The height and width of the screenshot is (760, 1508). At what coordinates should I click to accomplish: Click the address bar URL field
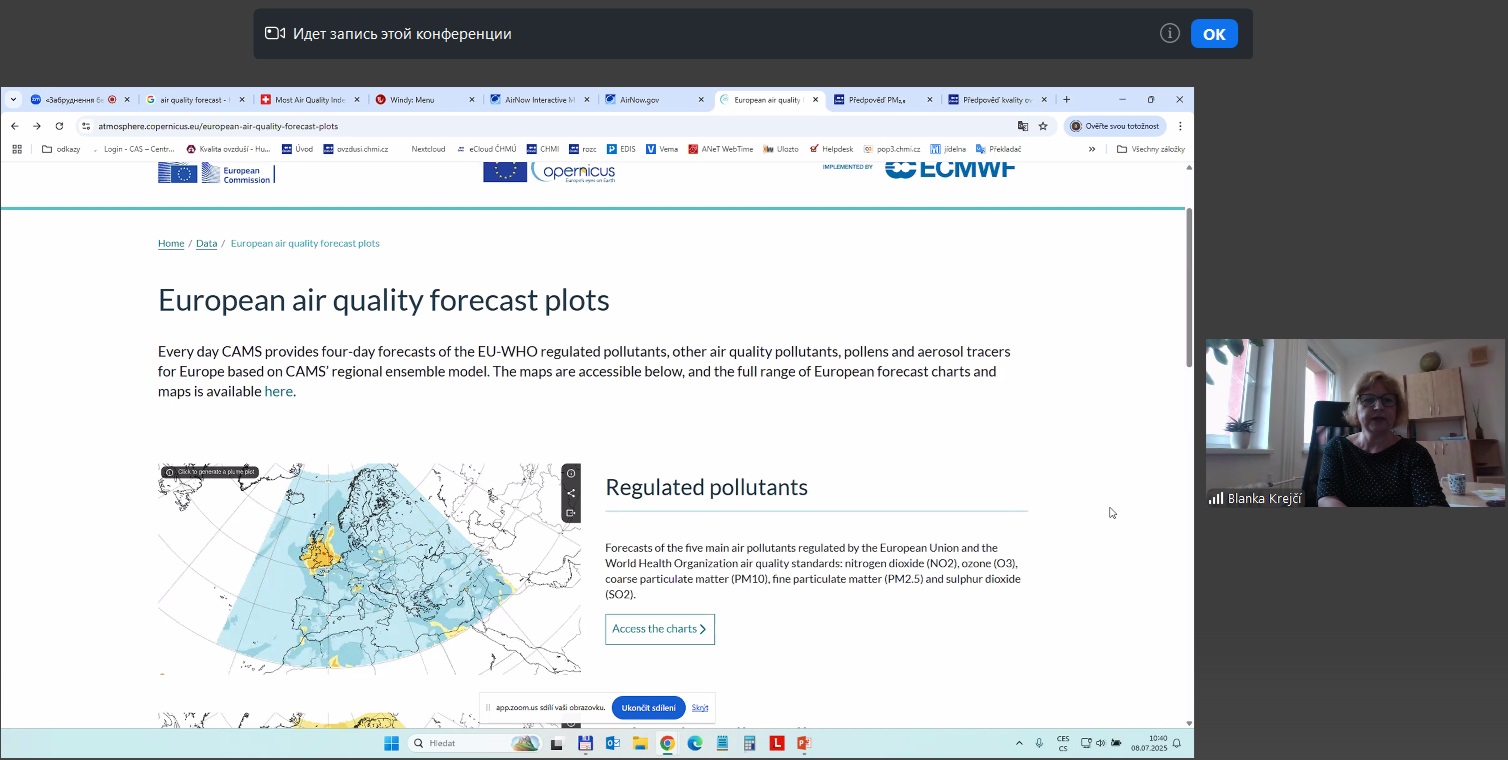click(x=500, y=126)
